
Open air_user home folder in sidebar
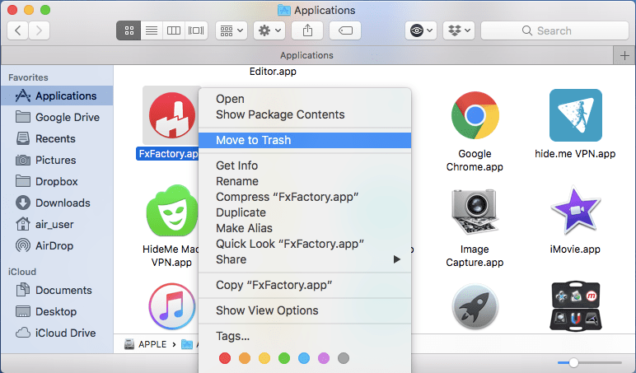(x=57, y=224)
